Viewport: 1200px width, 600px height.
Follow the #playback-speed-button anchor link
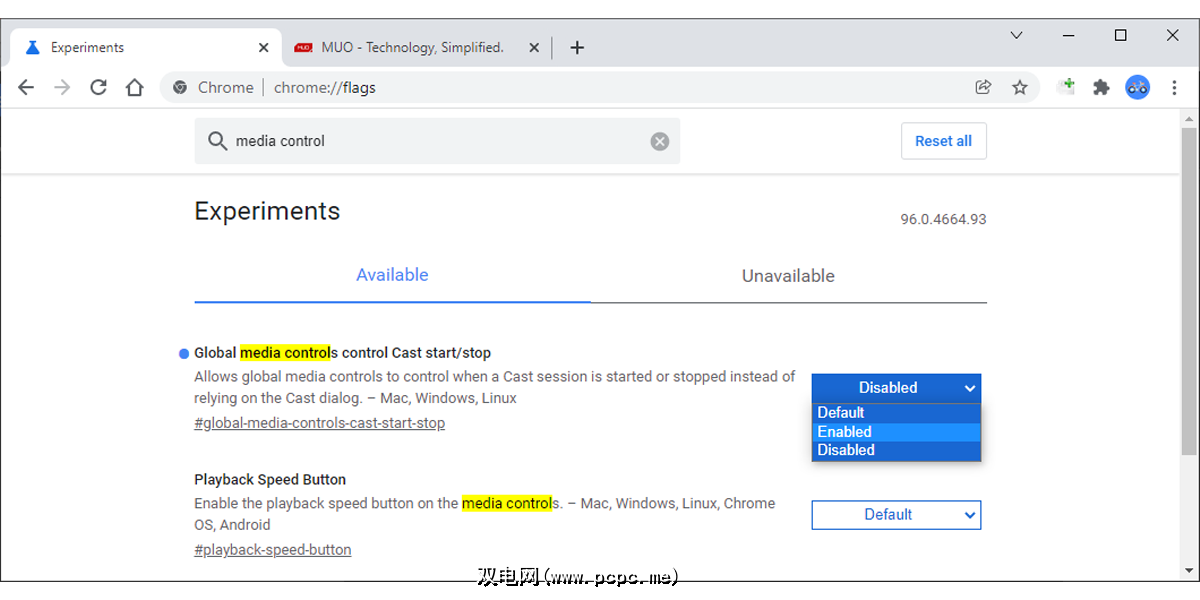[x=272, y=549]
